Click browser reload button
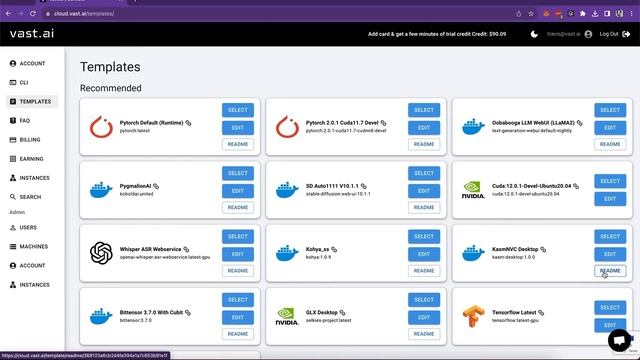 pos(33,13)
